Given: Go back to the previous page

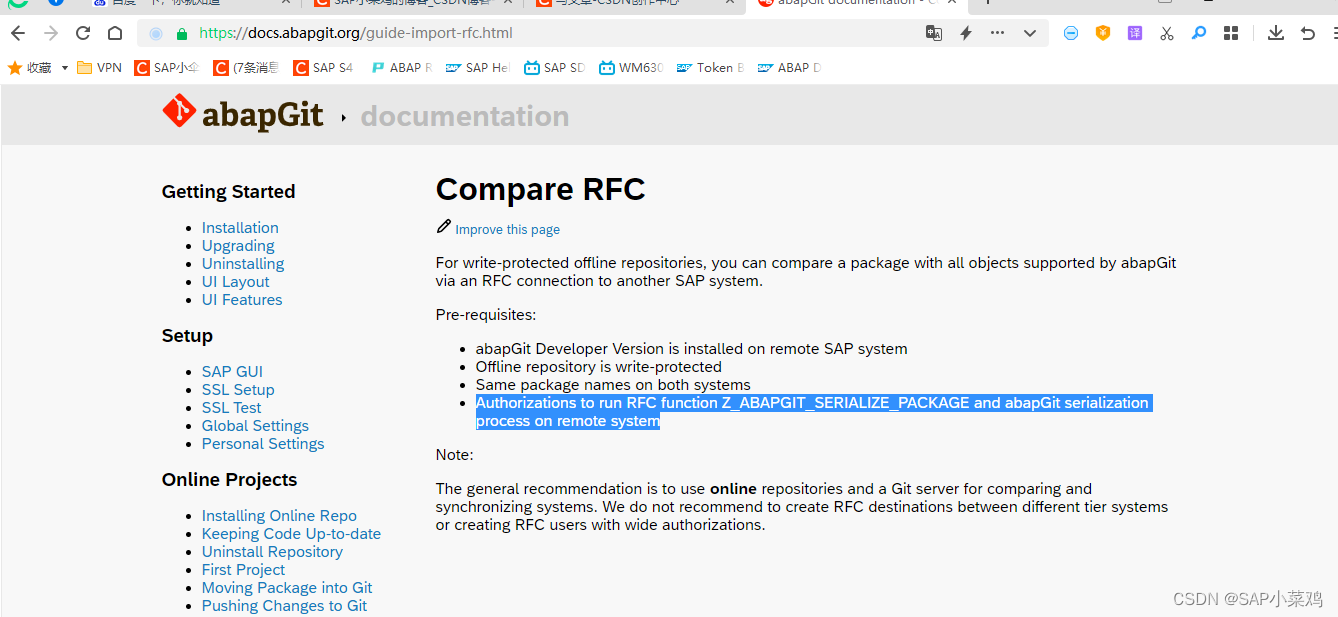Looking at the screenshot, I should tap(18, 33).
